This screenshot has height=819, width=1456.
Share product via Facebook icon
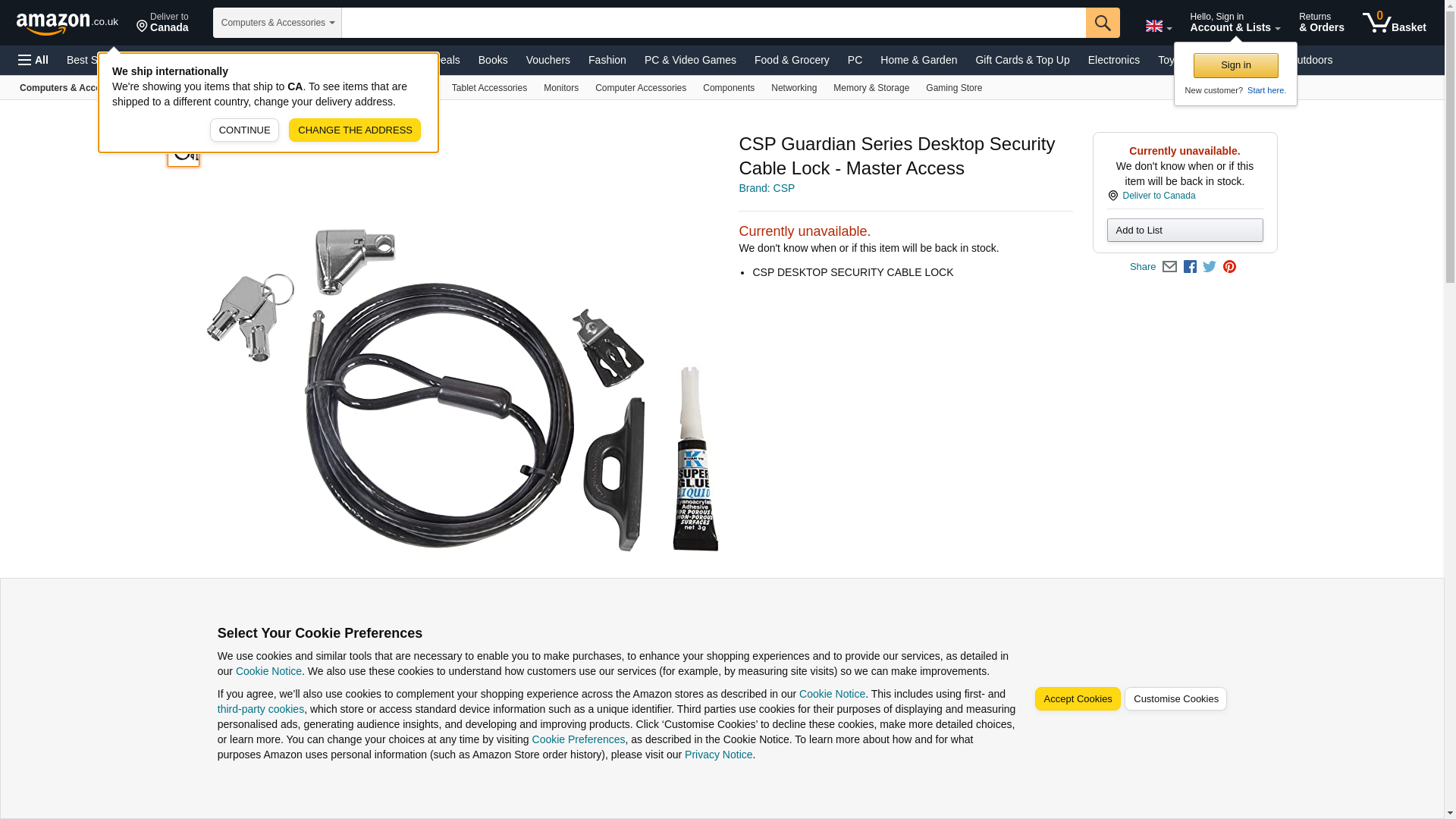1190,267
